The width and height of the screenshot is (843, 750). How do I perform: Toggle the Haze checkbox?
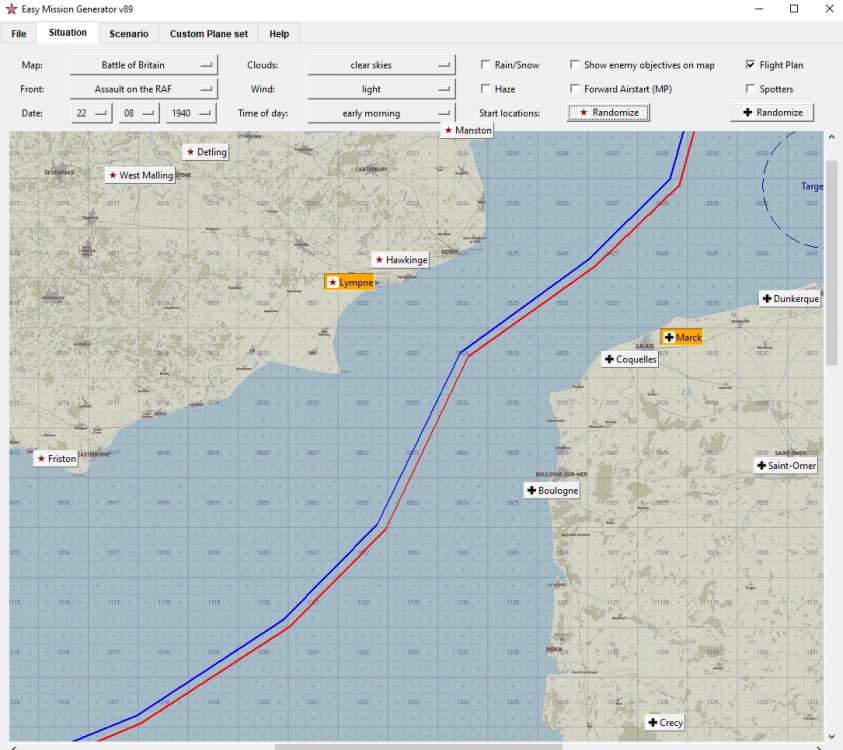[x=485, y=89]
